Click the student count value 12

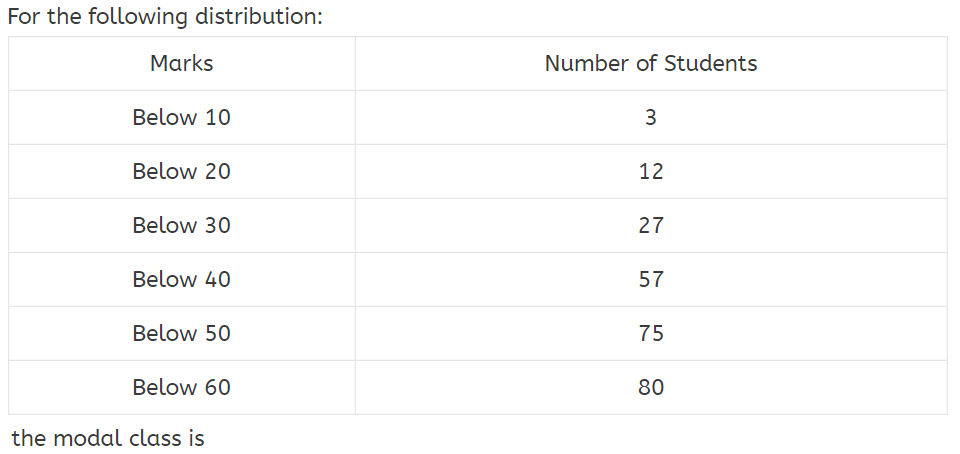tap(651, 172)
